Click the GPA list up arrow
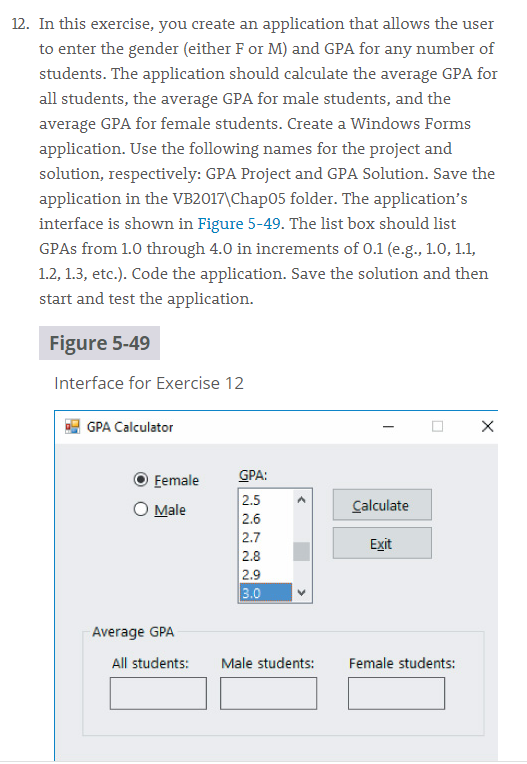This screenshot has width=527, height=764. [301, 500]
